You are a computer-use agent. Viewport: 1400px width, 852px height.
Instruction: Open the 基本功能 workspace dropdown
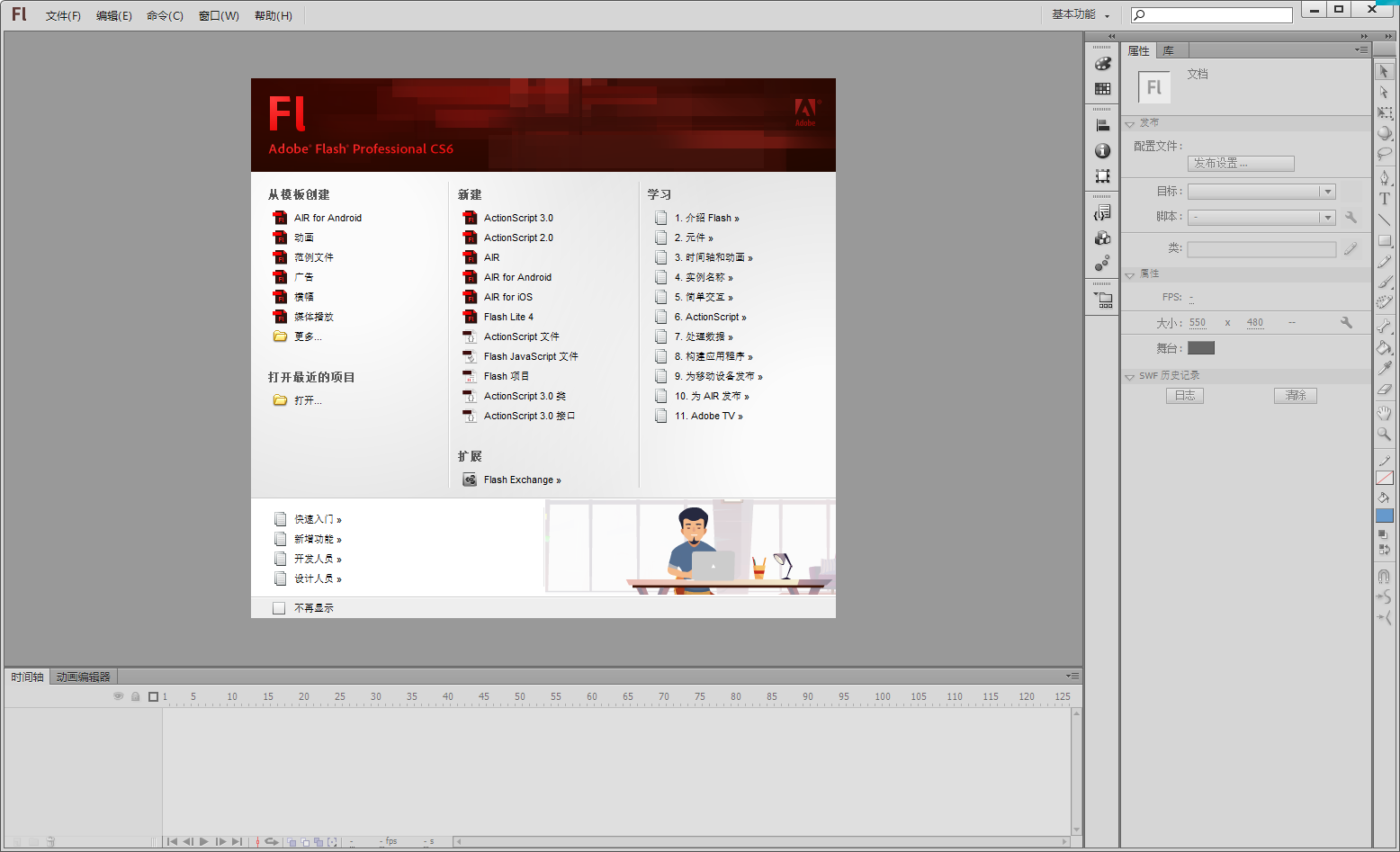click(x=1081, y=14)
